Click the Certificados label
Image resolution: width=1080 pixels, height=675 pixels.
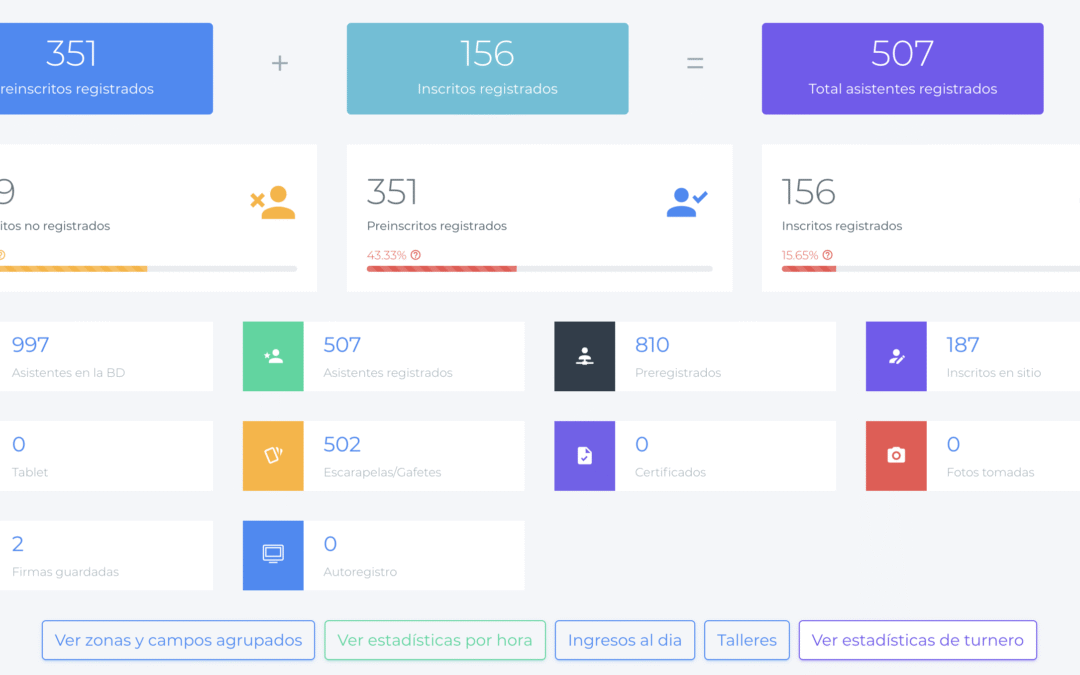670,472
